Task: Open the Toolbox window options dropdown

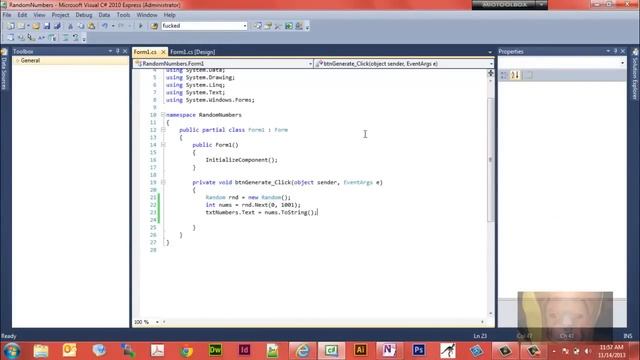Action: click(x=110, y=51)
